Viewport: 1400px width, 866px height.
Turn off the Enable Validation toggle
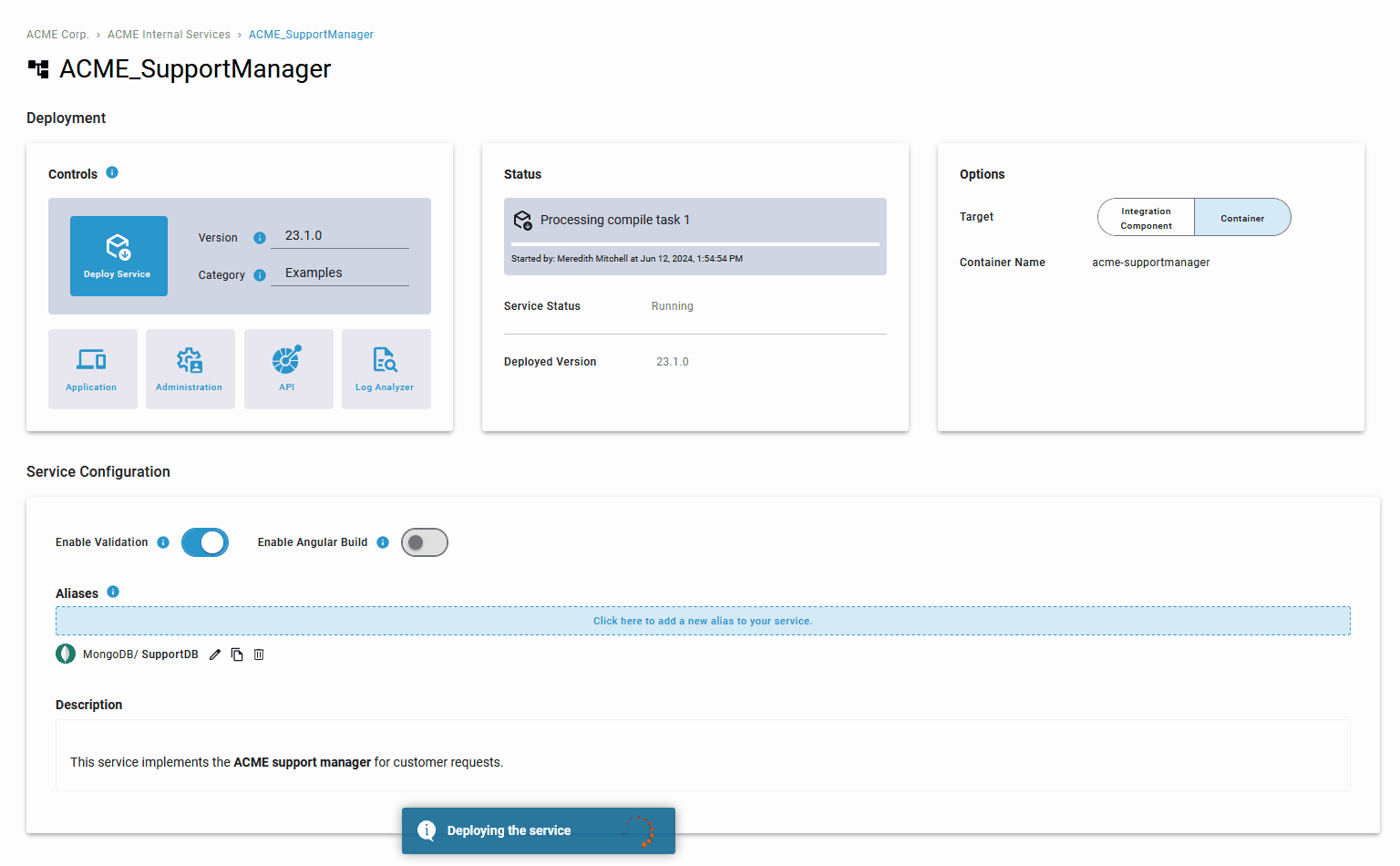[x=204, y=541]
